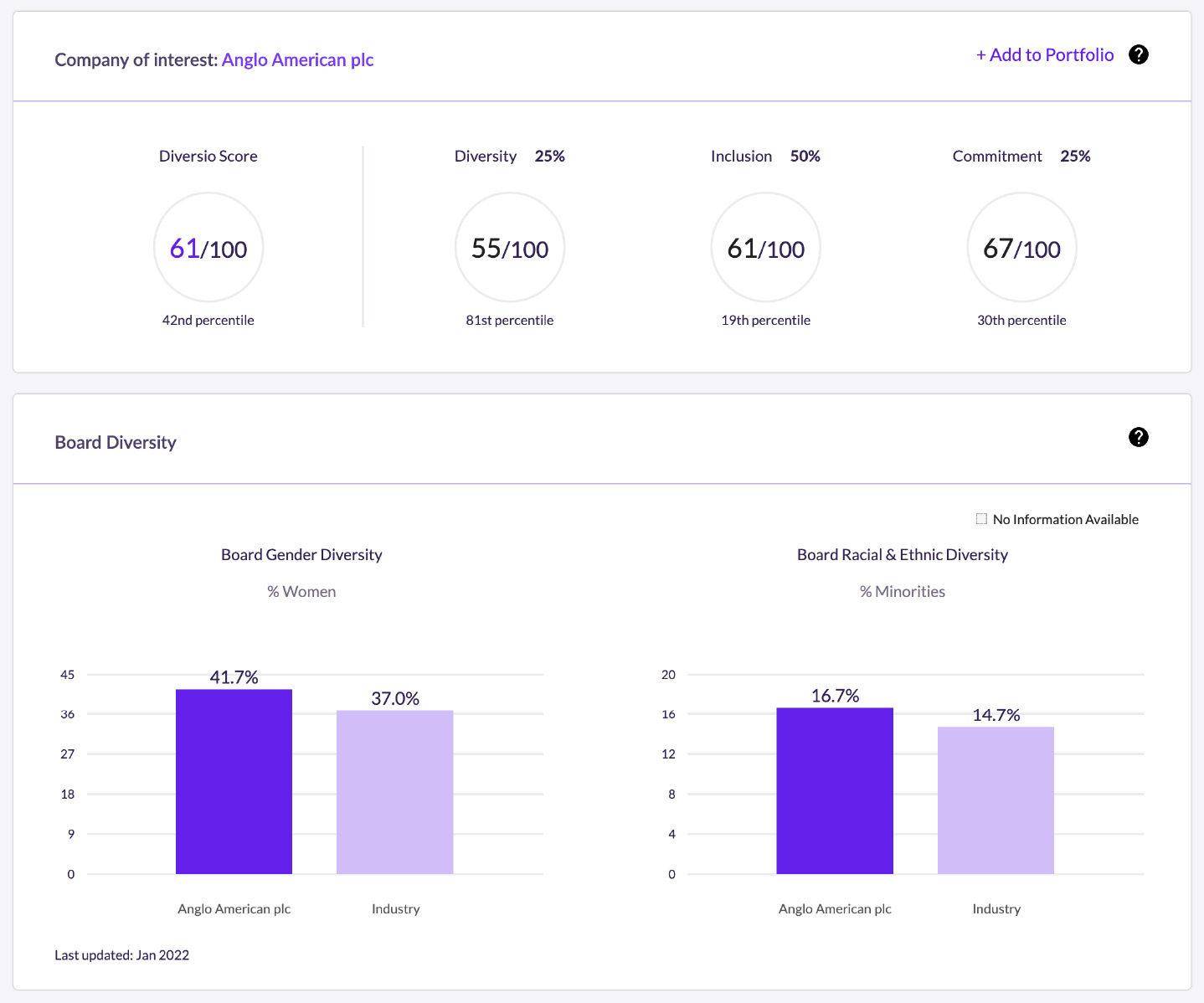The image size is (1204, 1003).
Task: Open the Board Diversity help icon
Action: click(1138, 437)
